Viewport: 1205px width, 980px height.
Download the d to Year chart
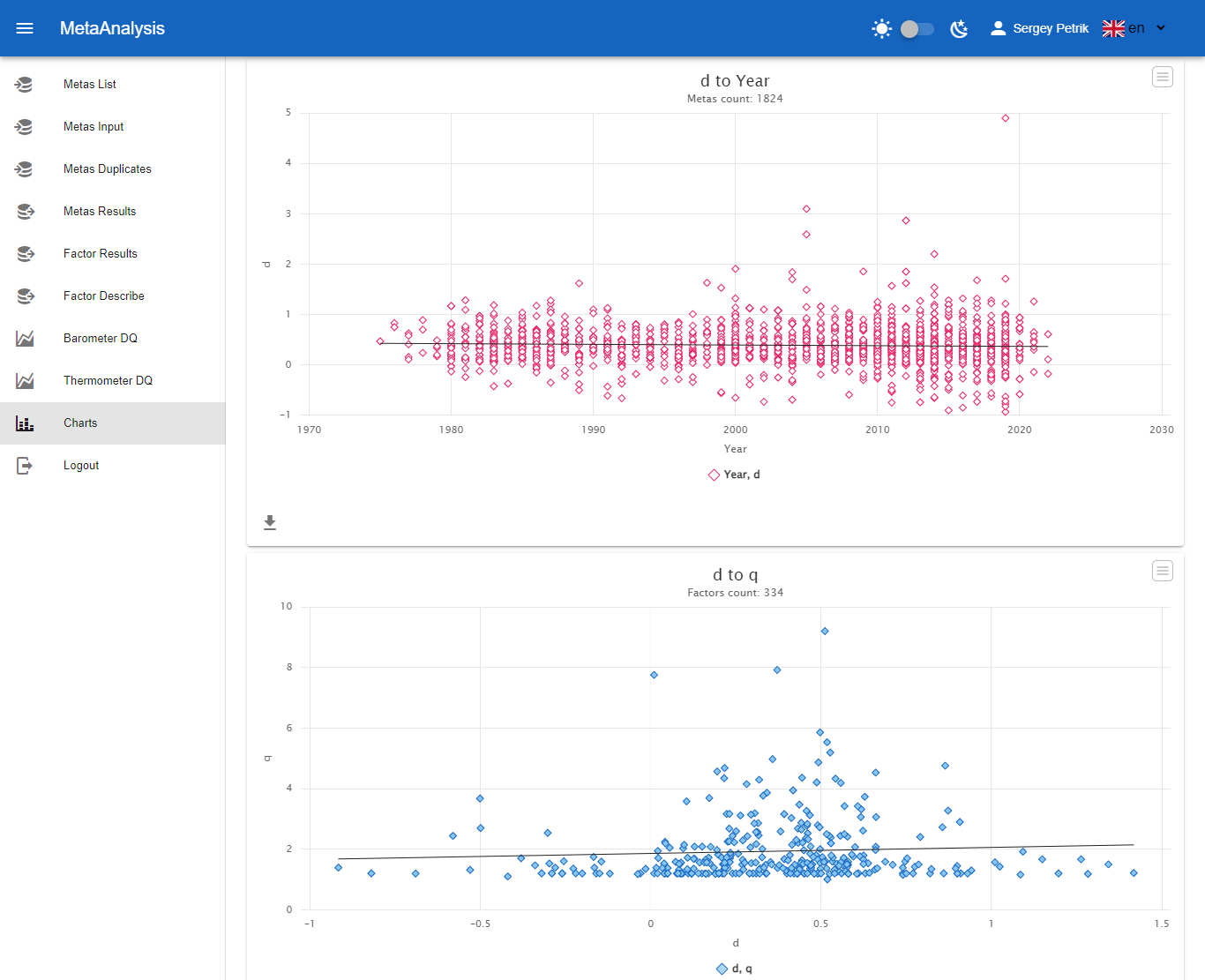tap(270, 523)
